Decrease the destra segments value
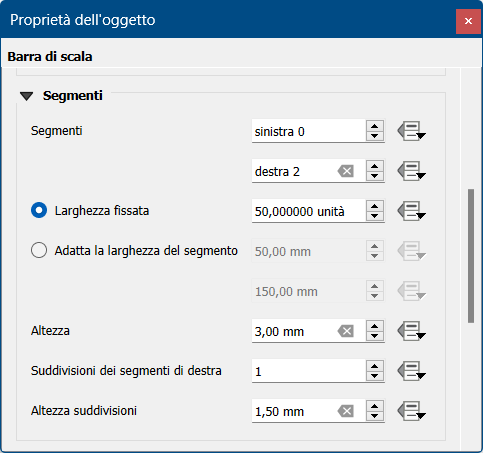The height and width of the screenshot is (453, 483). pyautogui.click(x=375, y=176)
